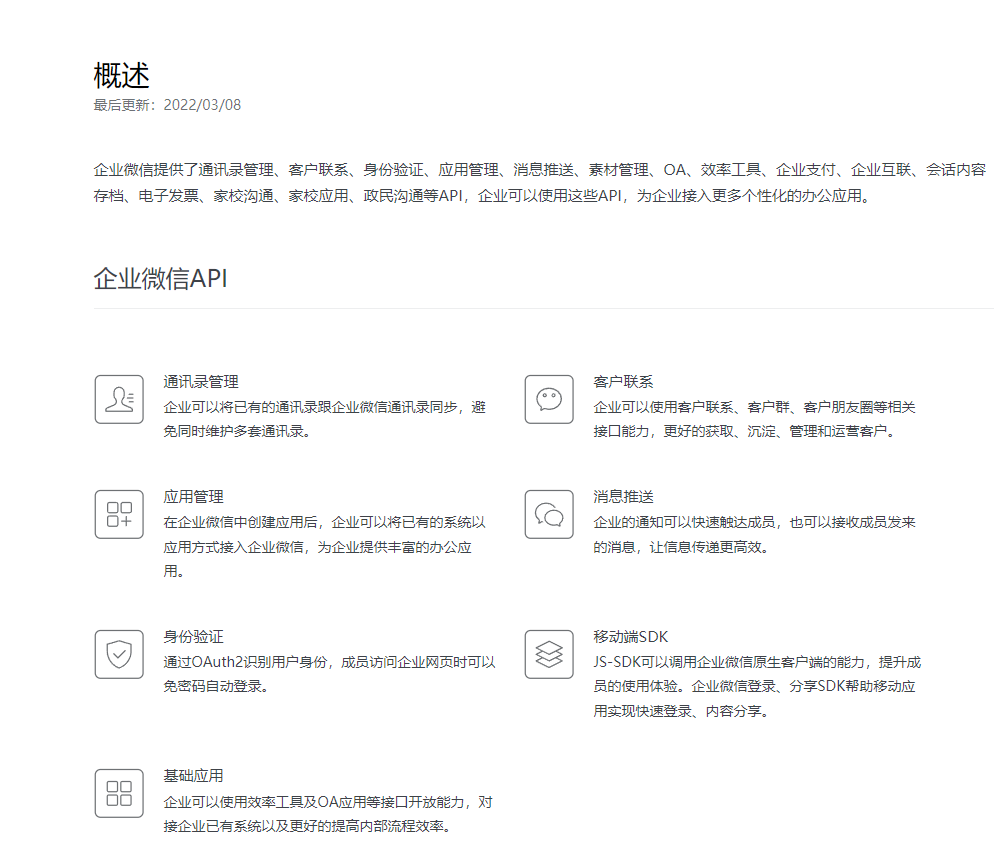Click the 基础应用 four-squares icon
This screenshot has width=1008, height=850.
119,793
